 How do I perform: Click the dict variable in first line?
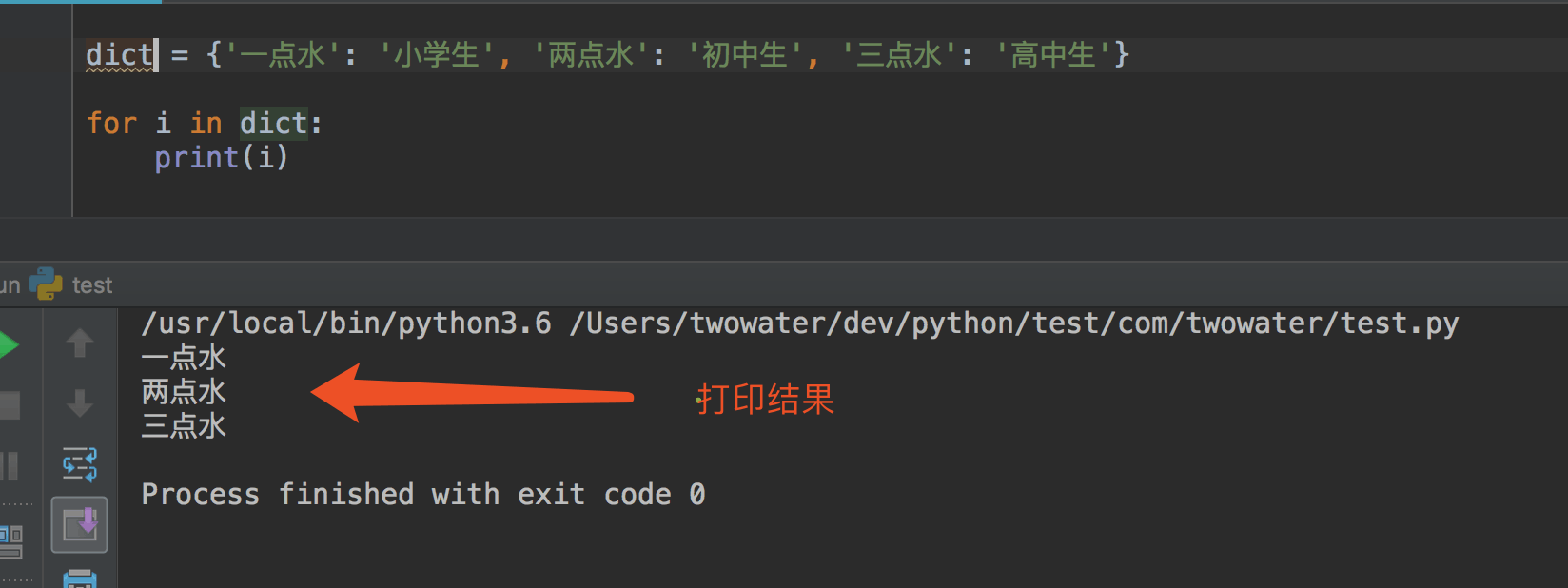pos(119,55)
